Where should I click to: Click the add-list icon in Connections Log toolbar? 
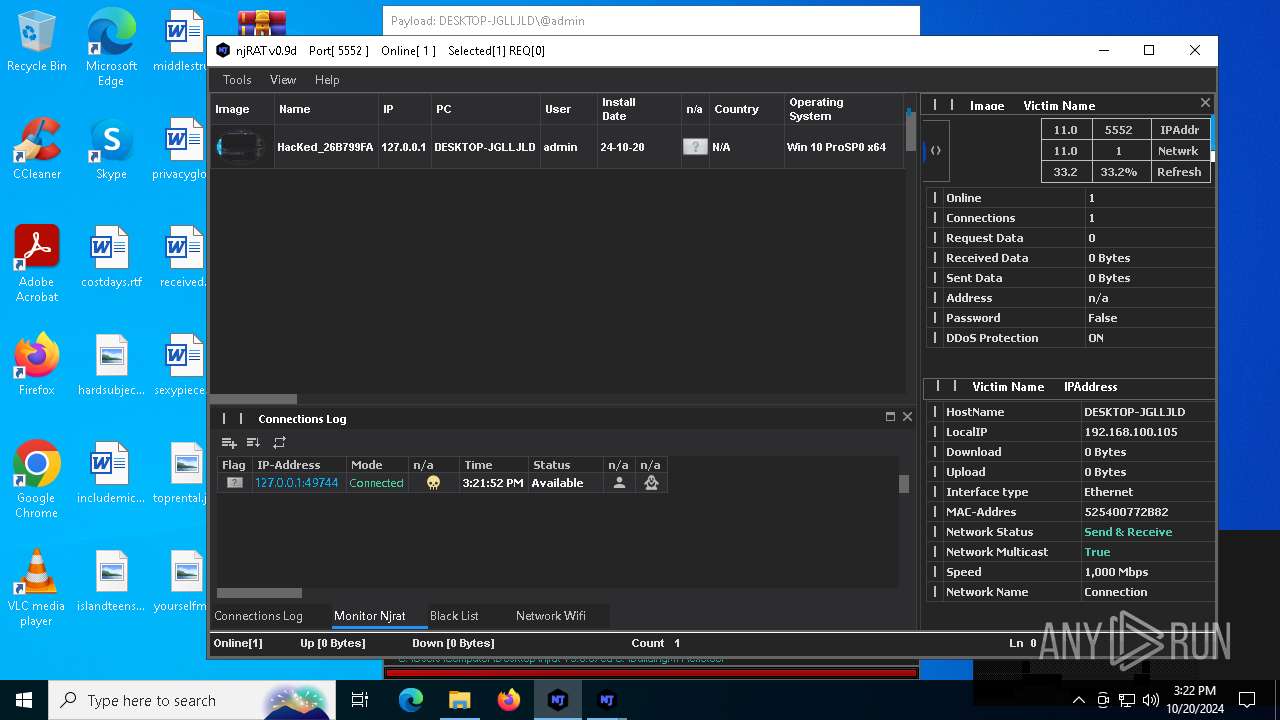coord(229,442)
